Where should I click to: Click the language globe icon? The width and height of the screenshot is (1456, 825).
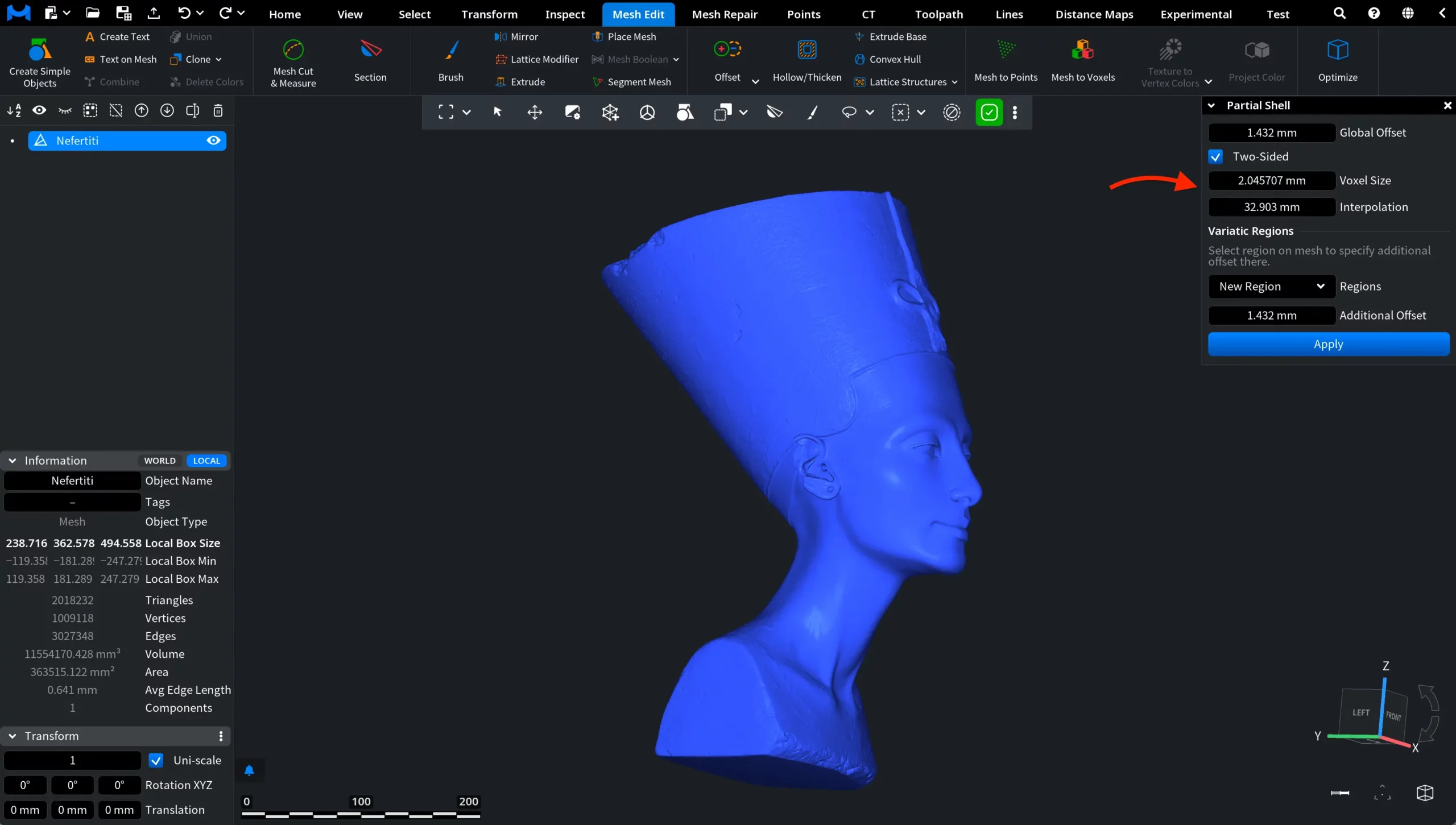coord(1408,13)
